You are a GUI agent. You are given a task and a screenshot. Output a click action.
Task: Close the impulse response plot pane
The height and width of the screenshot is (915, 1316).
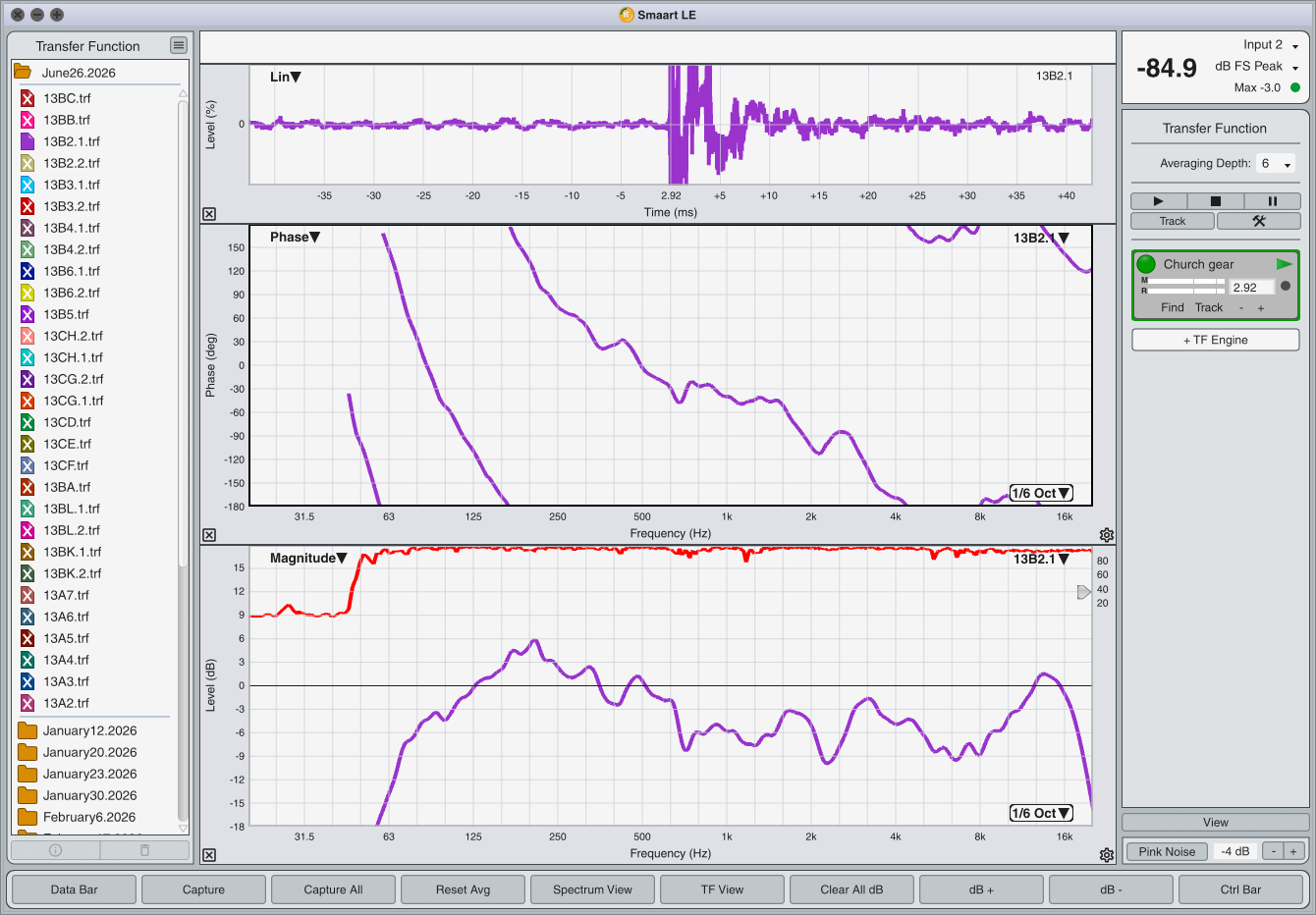coord(209,214)
